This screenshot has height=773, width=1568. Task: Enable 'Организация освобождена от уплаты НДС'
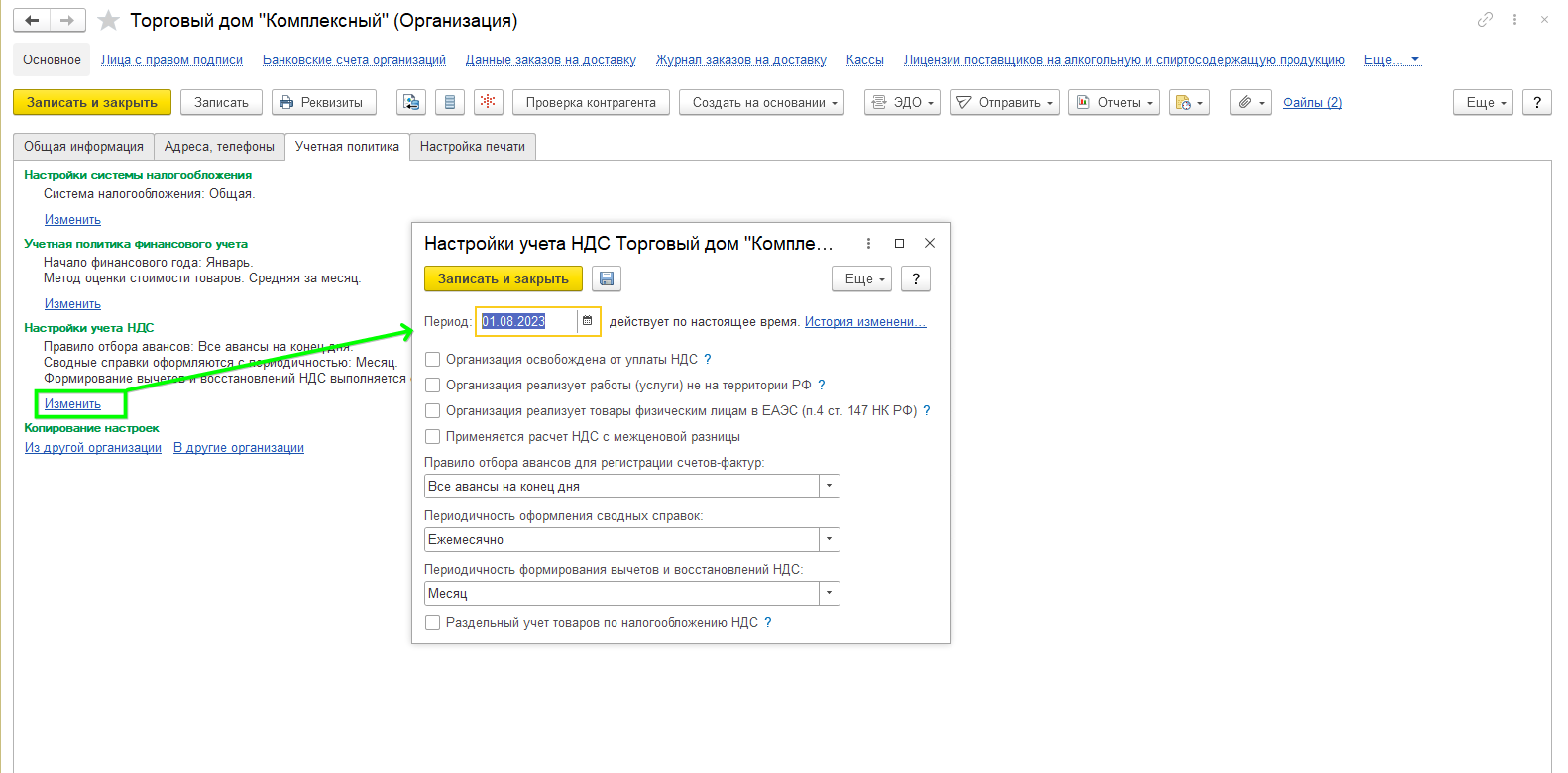(x=433, y=359)
